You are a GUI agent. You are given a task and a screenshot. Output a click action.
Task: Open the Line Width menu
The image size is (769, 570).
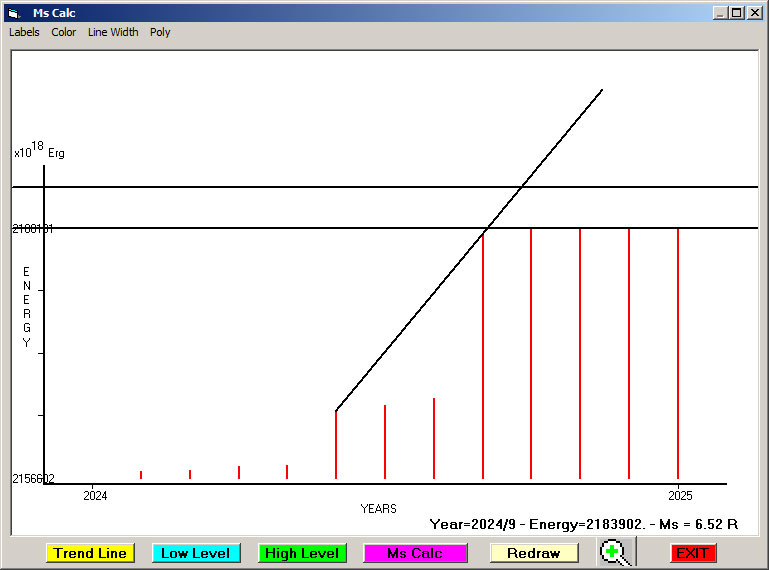pyautogui.click(x=113, y=32)
